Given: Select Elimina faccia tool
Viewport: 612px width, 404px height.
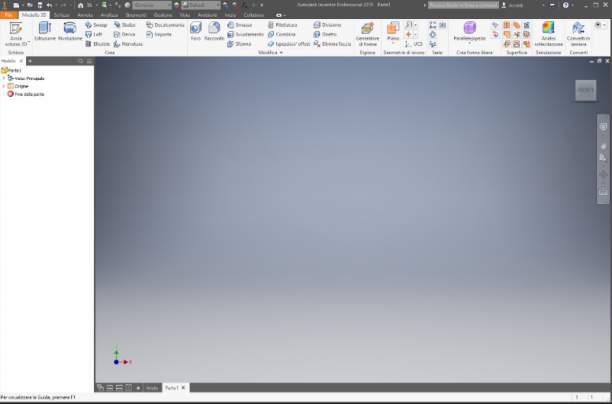Looking at the screenshot, I should click(332, 44).
